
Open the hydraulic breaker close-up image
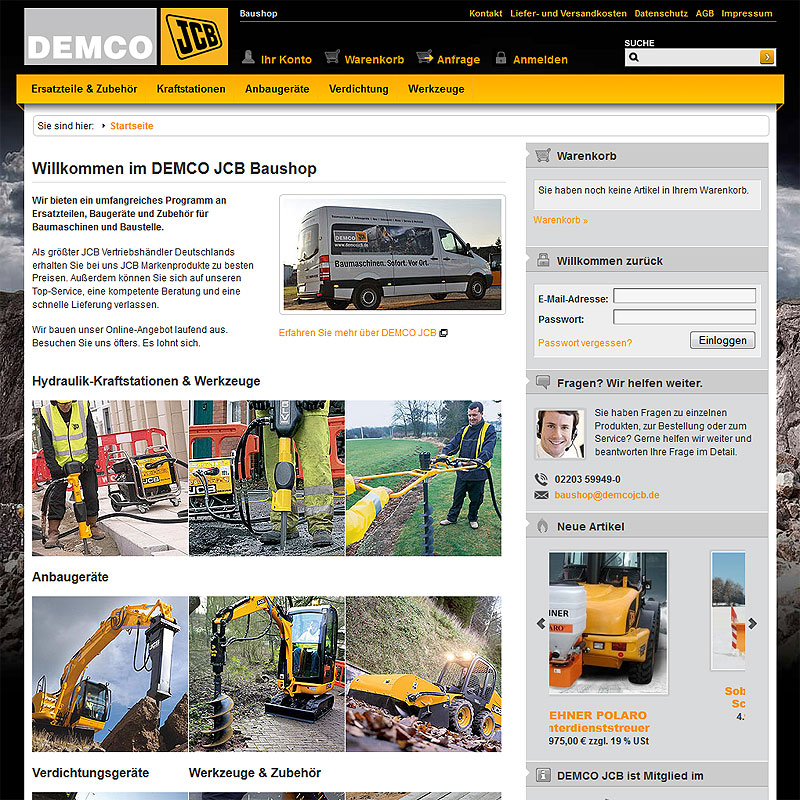click(x=267, y=478)
